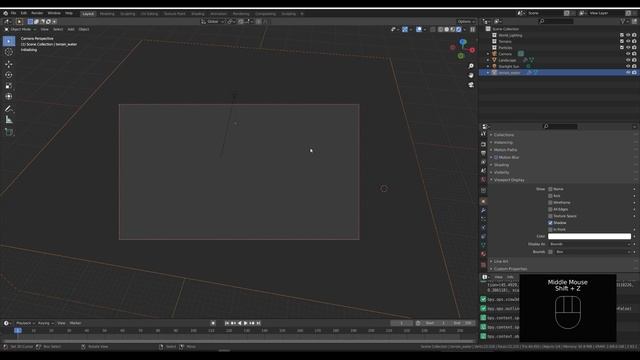Enable the Wireframe checkbox
The width and height of the screenshot is (640, 360).
point(550,202)
